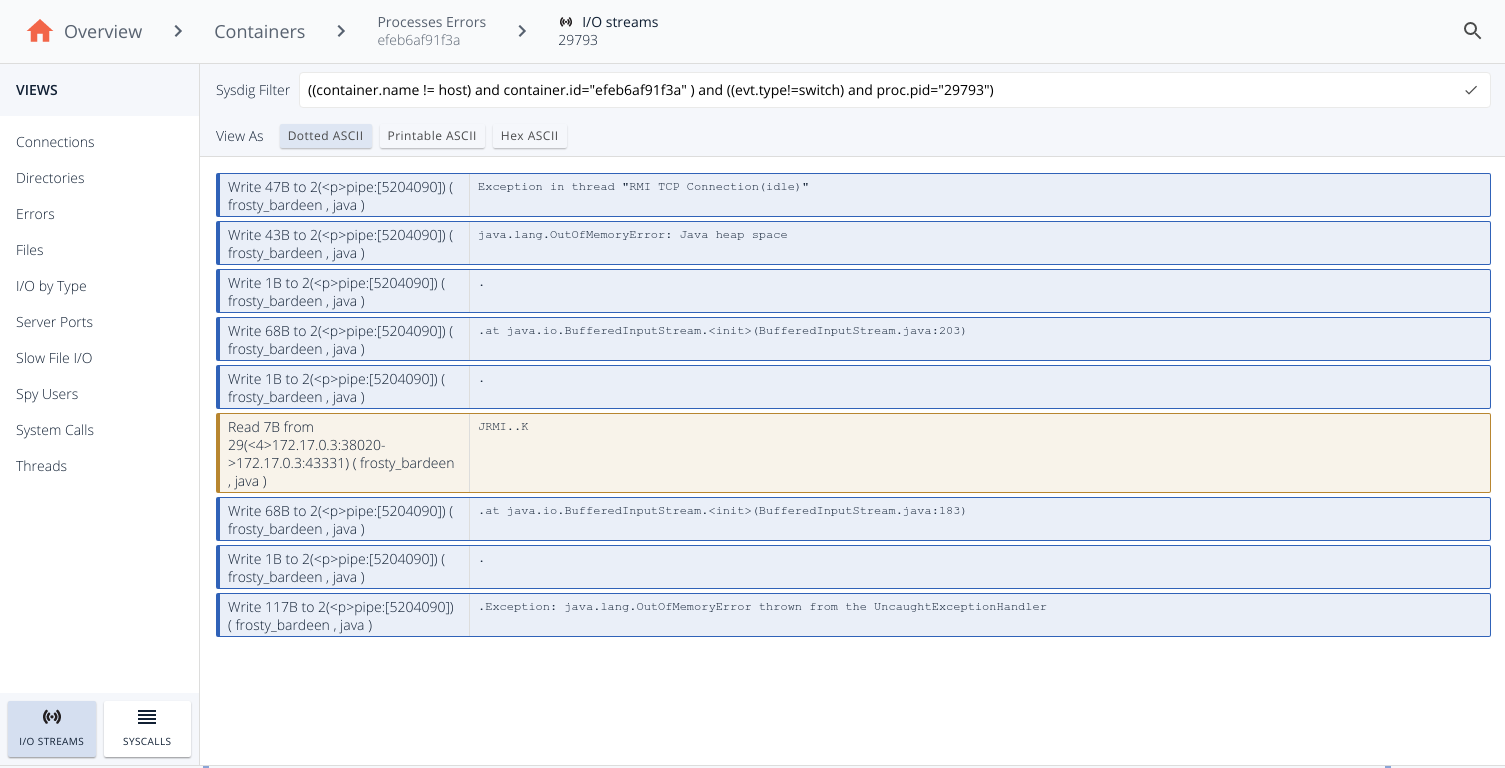Switch view to Hex ASCII

529,136
